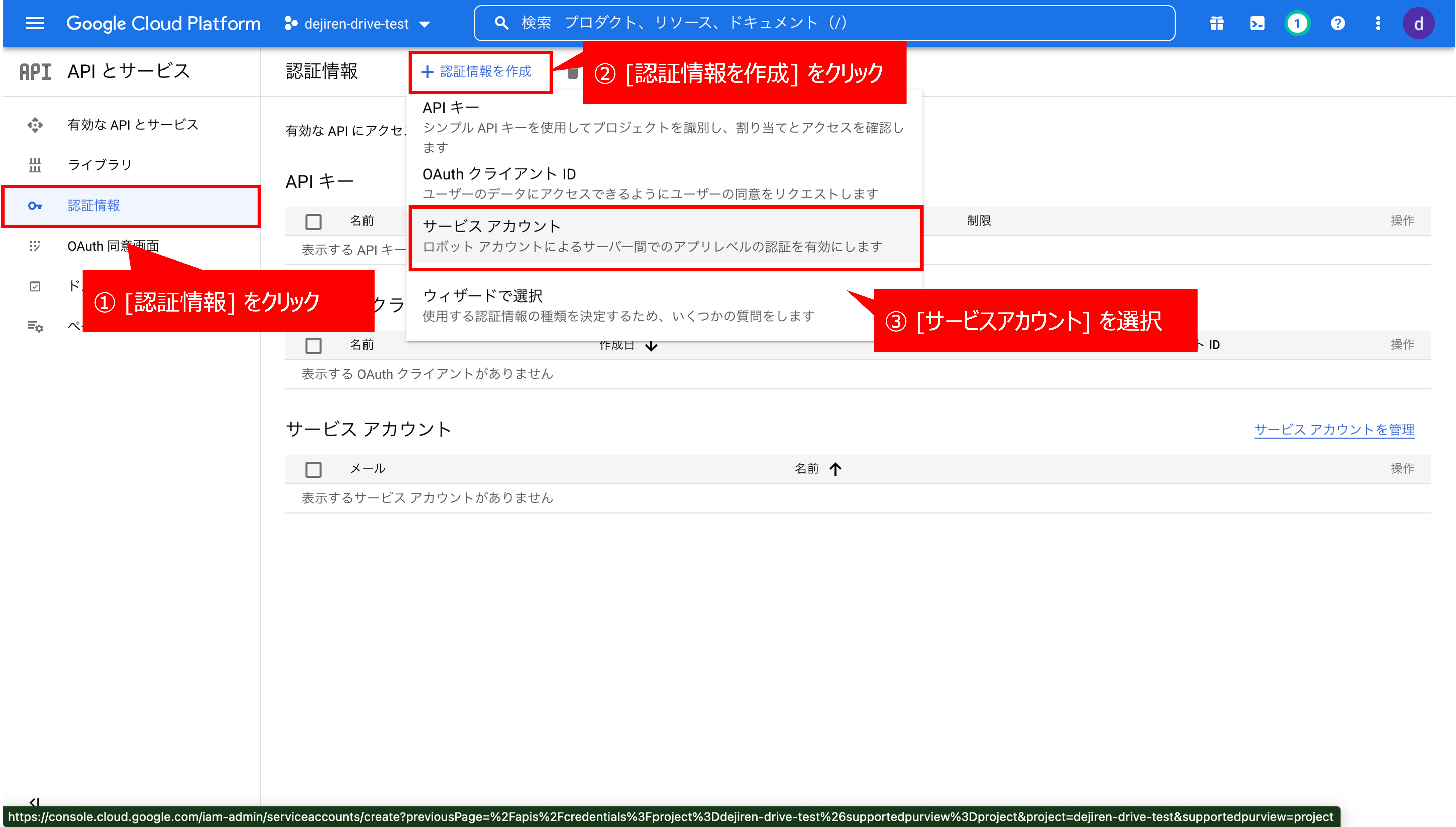The width and height of the screenshot is (1456, 827).
Task: Toggle select-all checkbox in API キー table
Action: (x=313, y=222)
